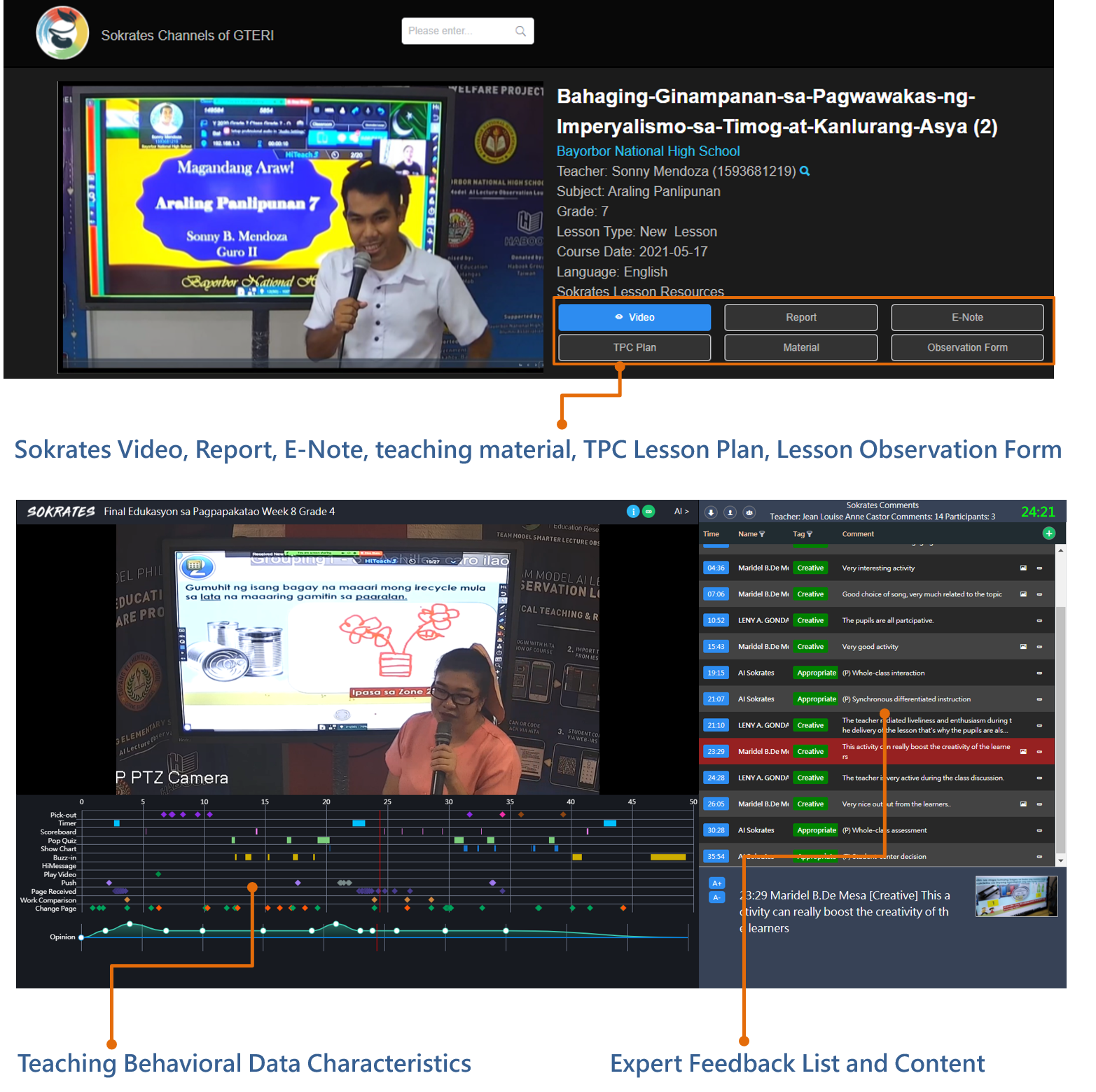The width and height of the screenshot is (1096, 1092).
Task: Jump to the 26:05 timestamp
Action: 716,804
